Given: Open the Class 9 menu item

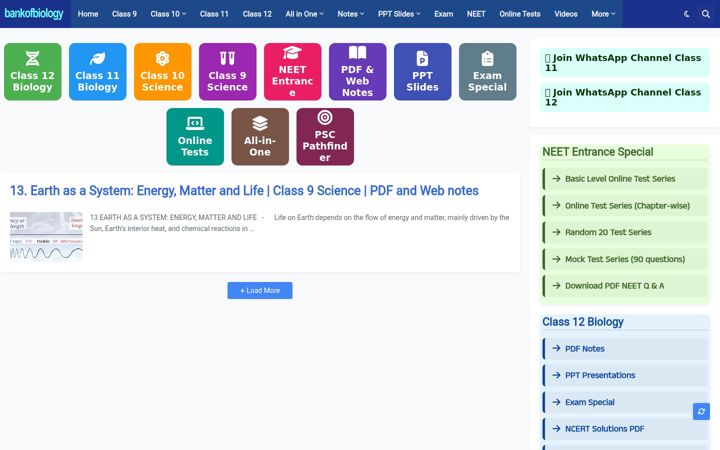Looking at the screenshot, I should [124, 14].
